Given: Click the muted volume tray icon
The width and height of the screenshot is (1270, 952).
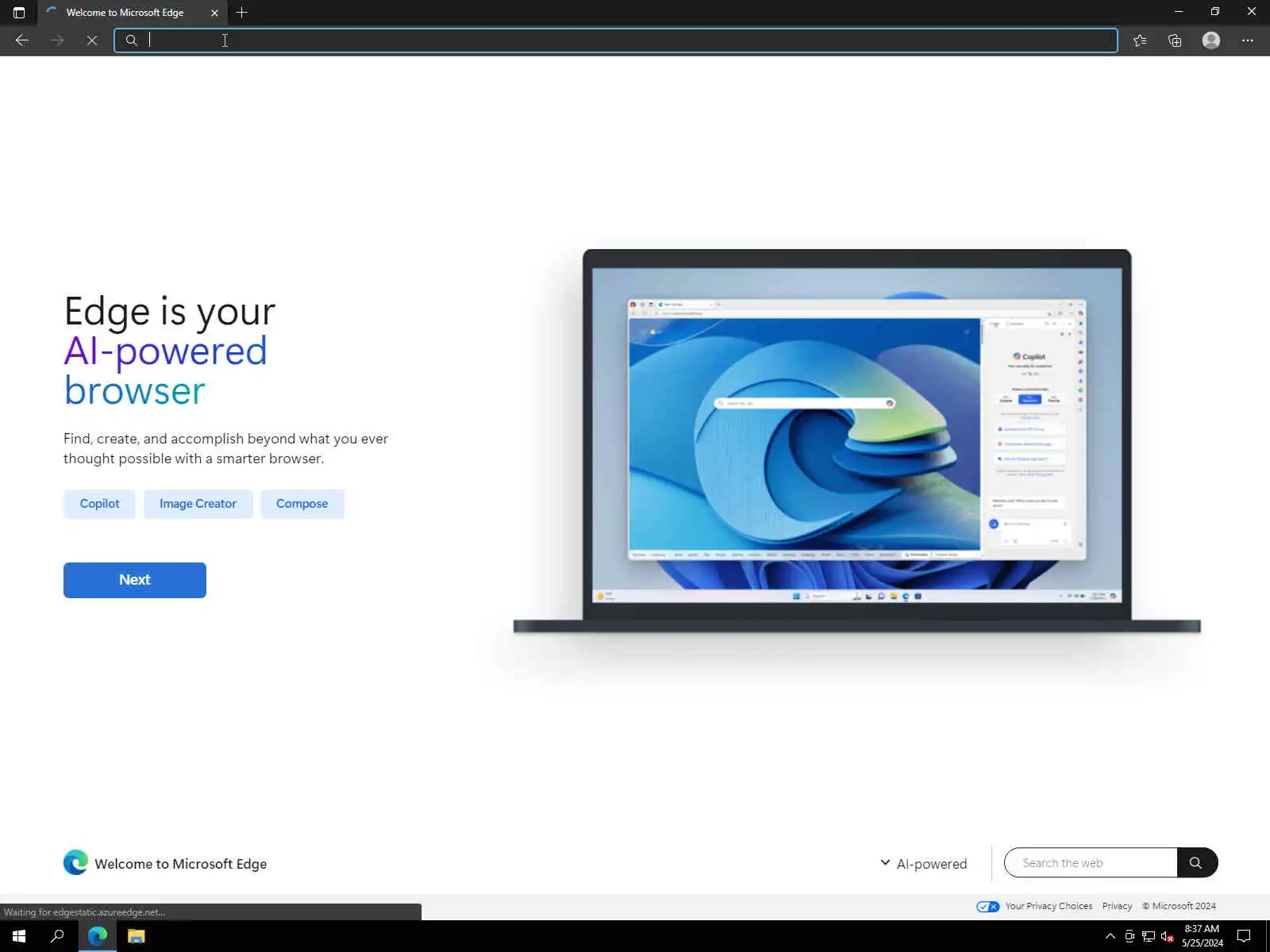Looking at the screenshot, I should (1167, 936).
